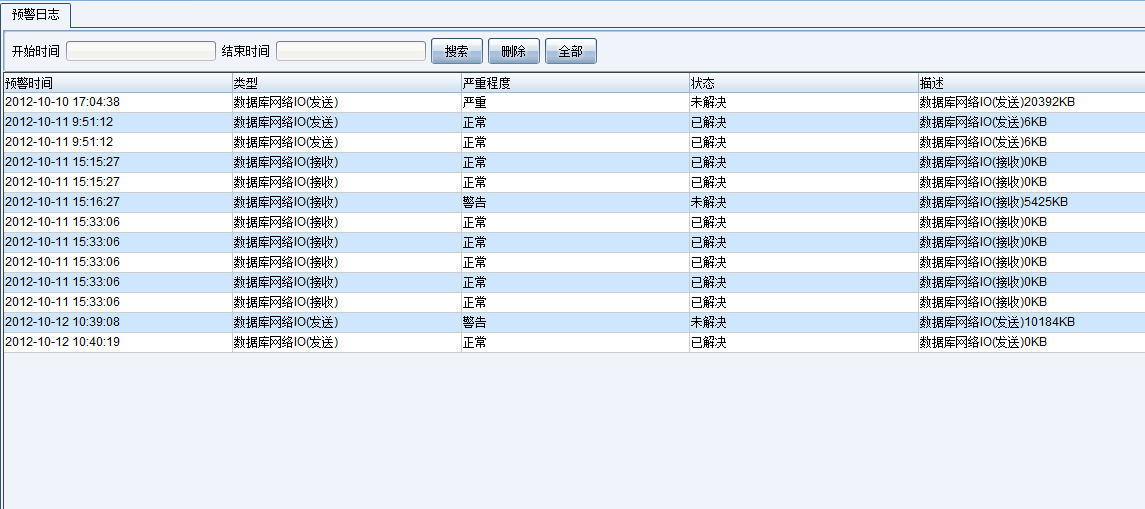This screenshot has height=509, width=1145.
Task: Click the 严重程度 column header
Action: (x=574, y=83)
